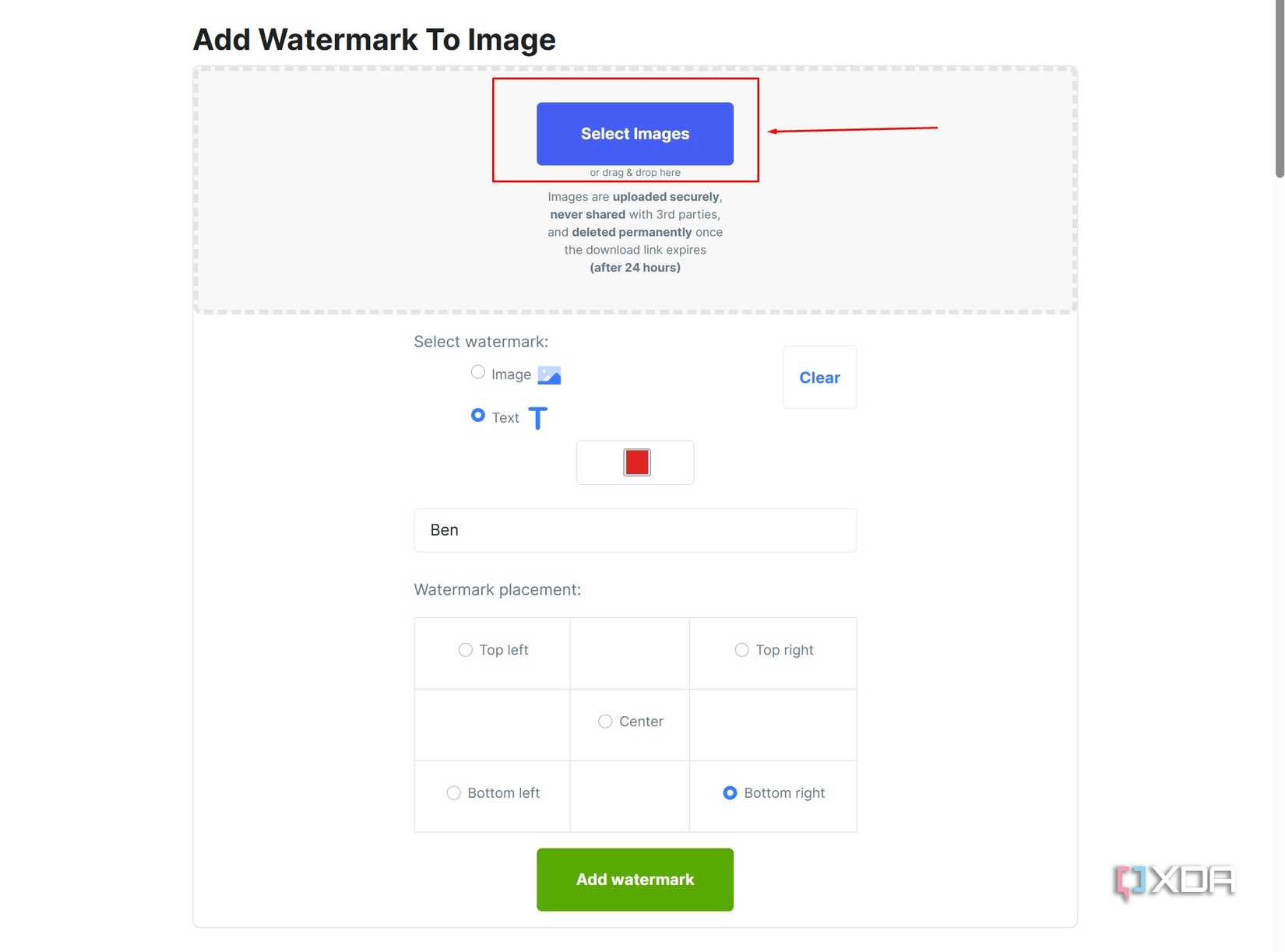Click the blue T text icon
The height and width of the screenshot is (952, 1285).
tap(537, 418)
